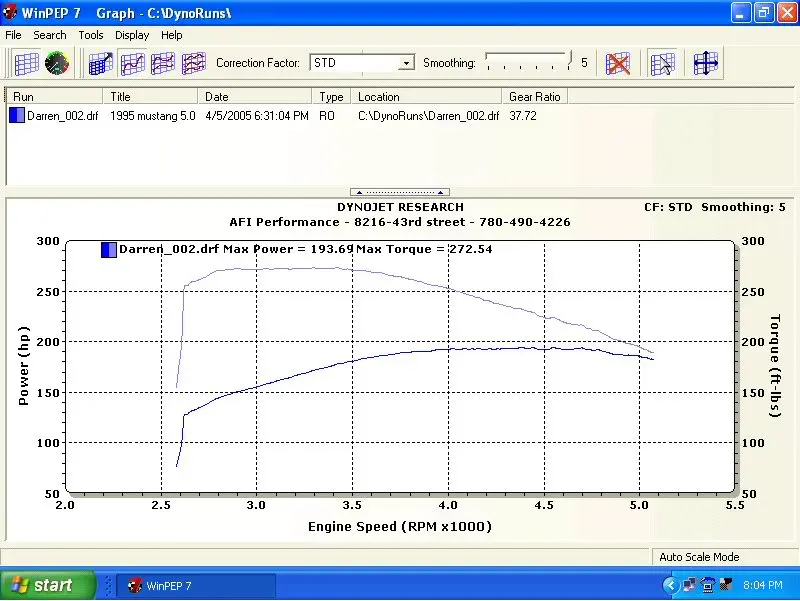Click the WinPEP title bar app icon

pyautogui.click(x=10, y=13)
